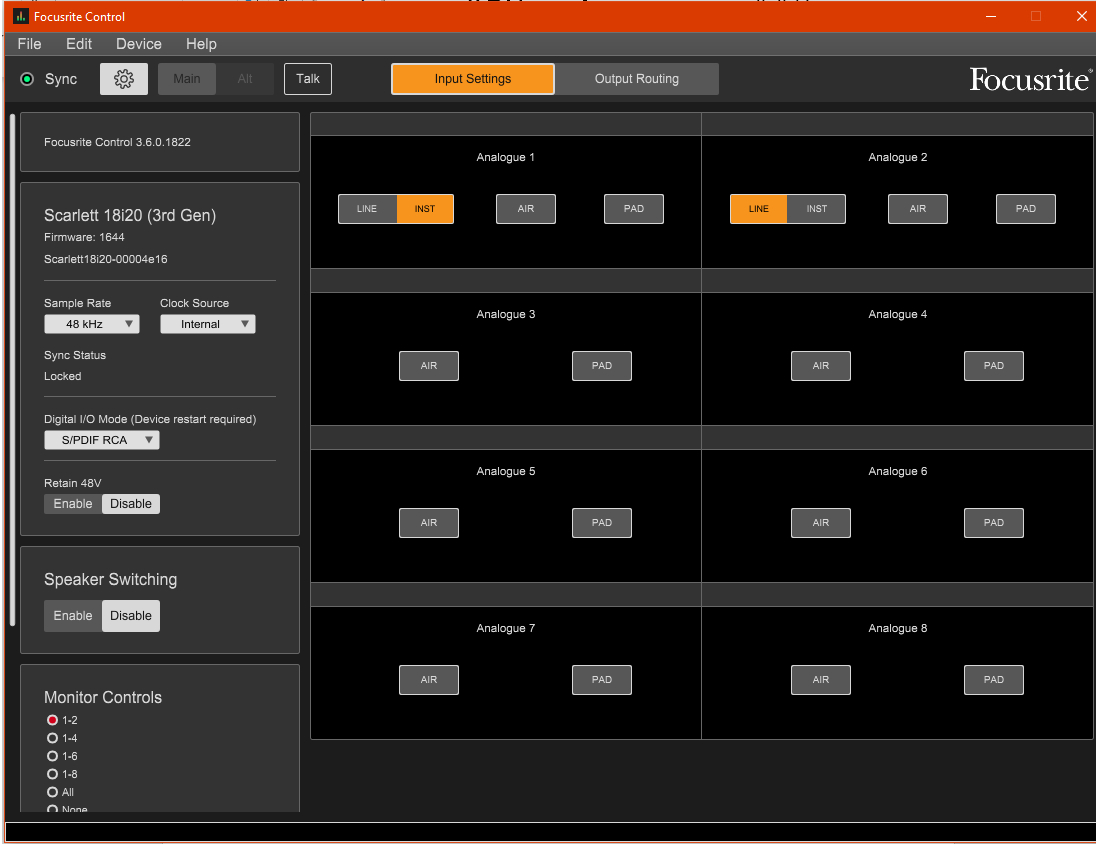
Task: Toggle AIR on Analogue 8
Action: [821, 680]
